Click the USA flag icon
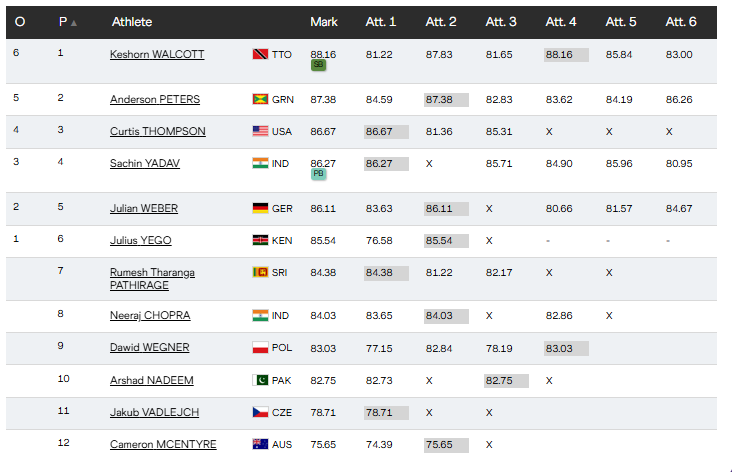 260,131
